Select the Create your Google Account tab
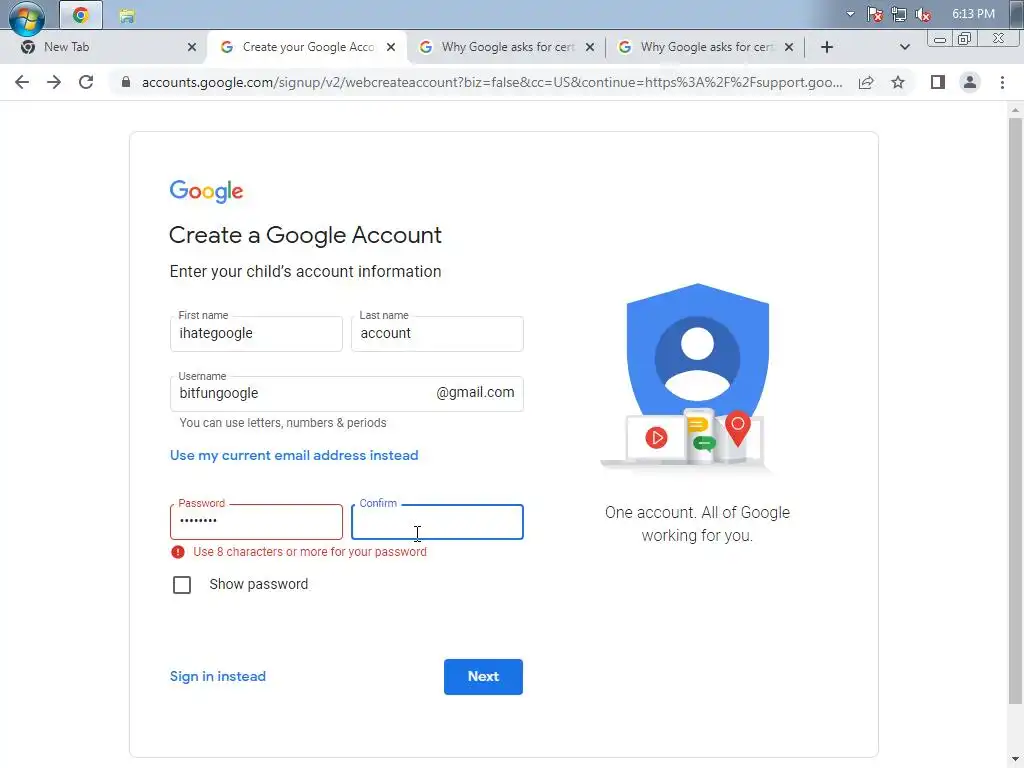The width and height of the screenshot is (1024, 768). coord(307,47)
